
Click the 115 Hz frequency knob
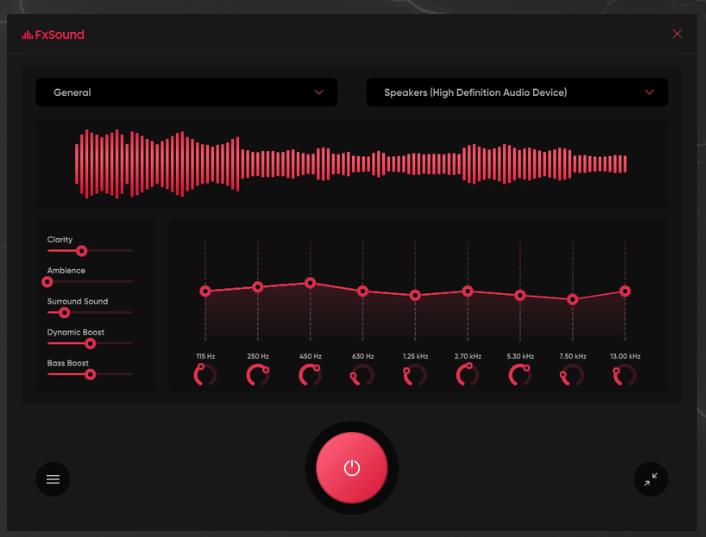pyautogui.click(x=205, y=375)
